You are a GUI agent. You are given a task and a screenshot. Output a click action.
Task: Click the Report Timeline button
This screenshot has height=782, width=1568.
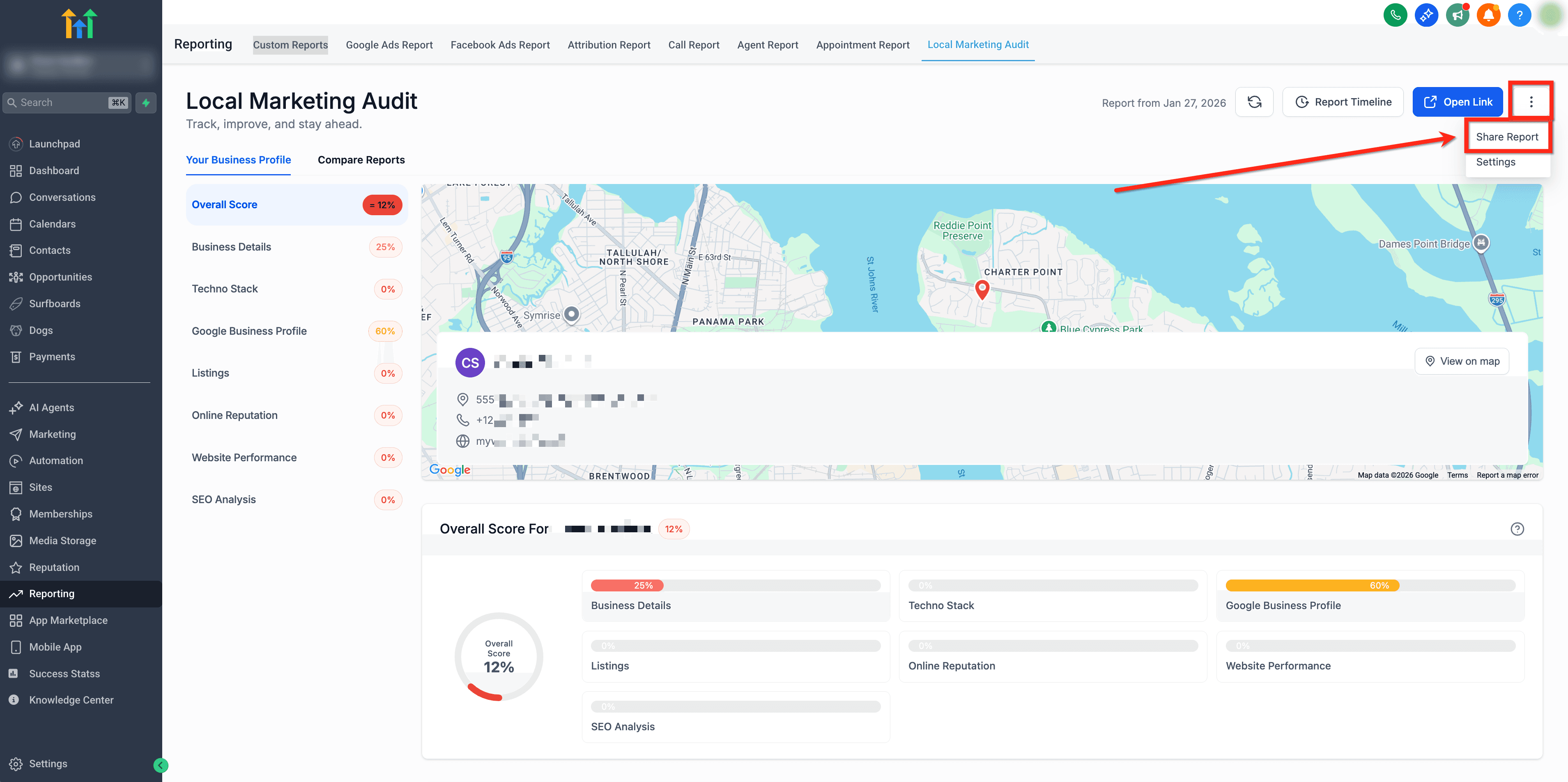point(1343,101)
